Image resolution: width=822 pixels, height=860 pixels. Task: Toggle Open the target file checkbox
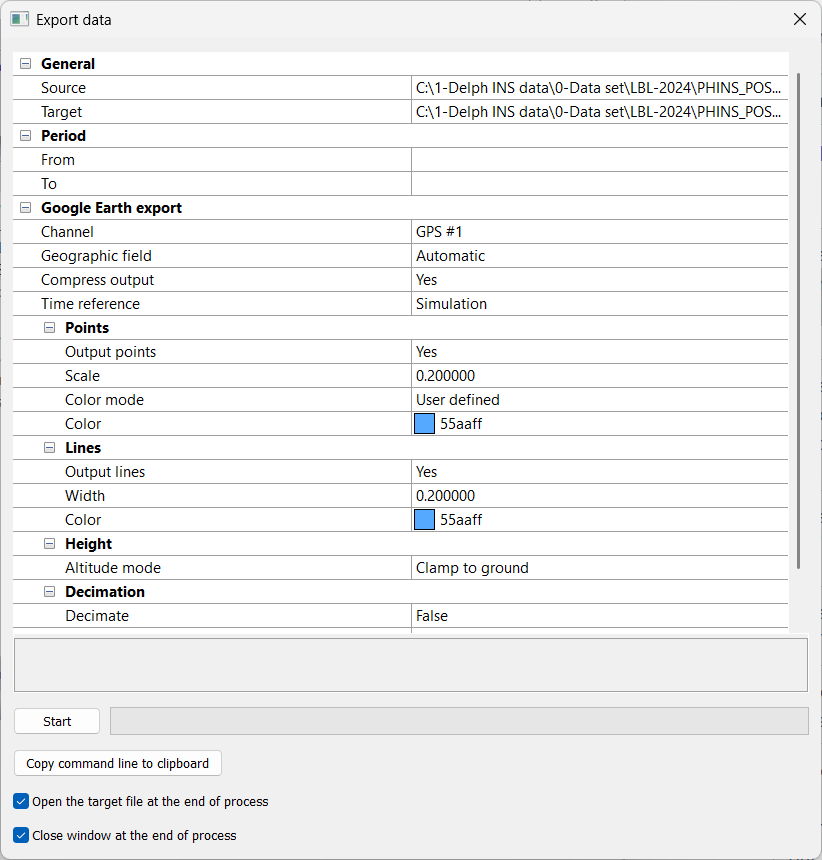(22, 801)
